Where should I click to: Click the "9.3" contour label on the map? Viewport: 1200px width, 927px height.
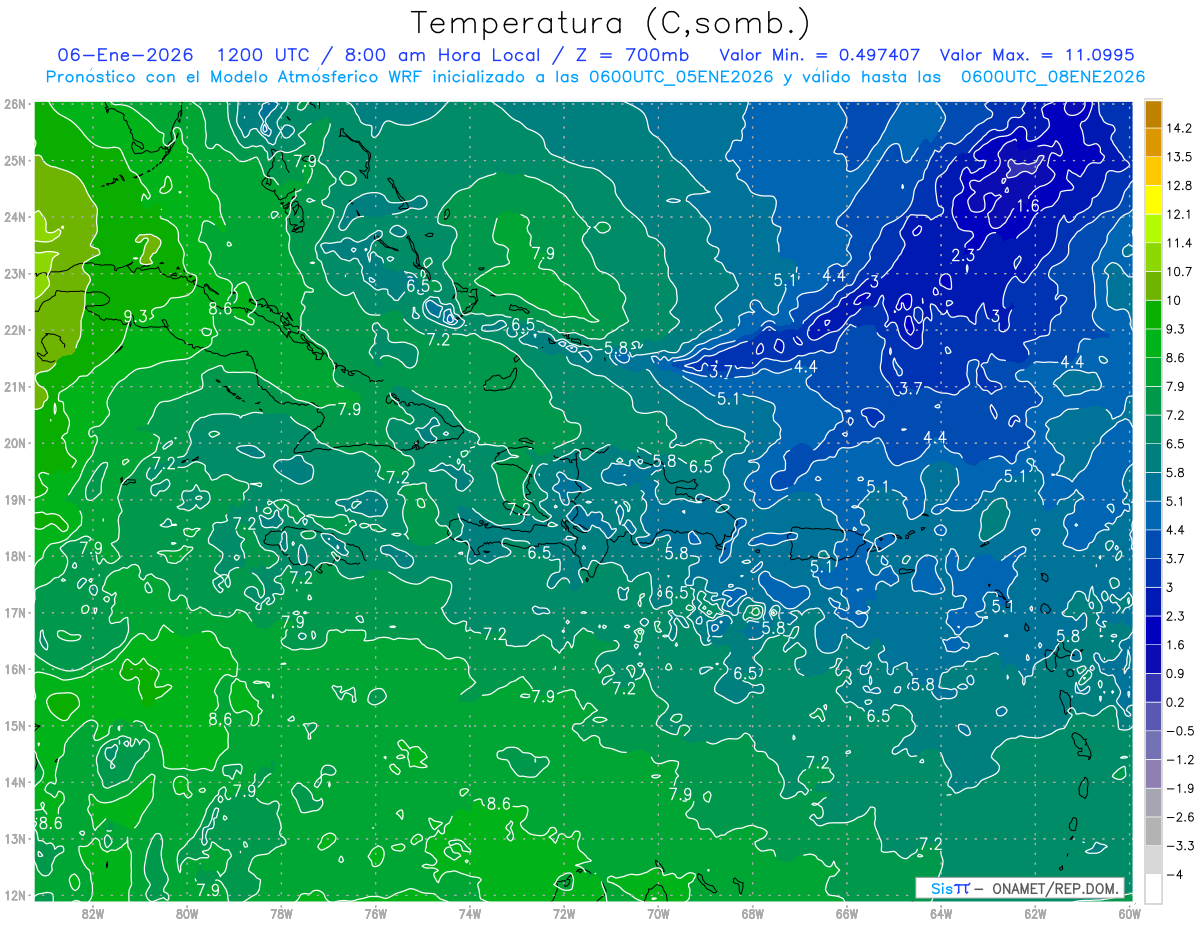point(137,317)
